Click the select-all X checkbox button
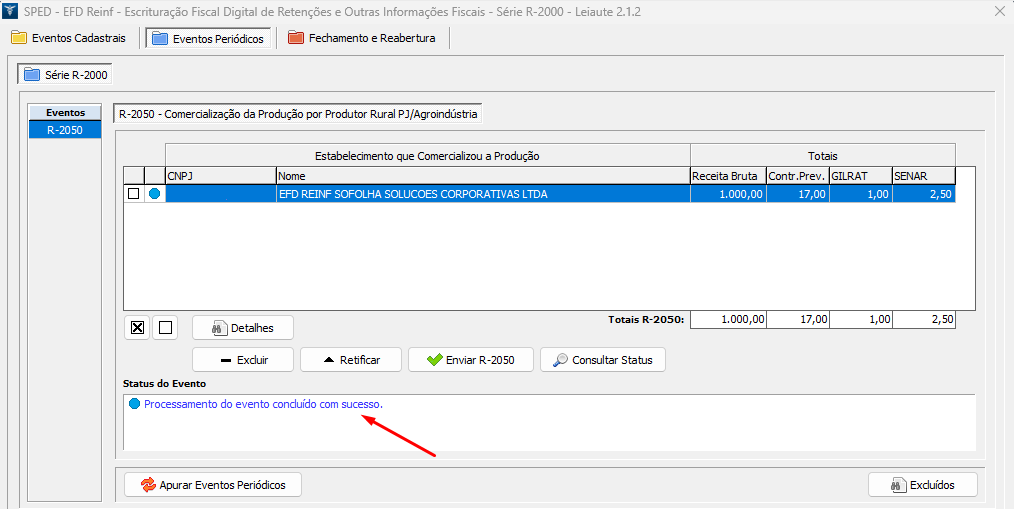The image size is (1014, 509). (138, 327)
